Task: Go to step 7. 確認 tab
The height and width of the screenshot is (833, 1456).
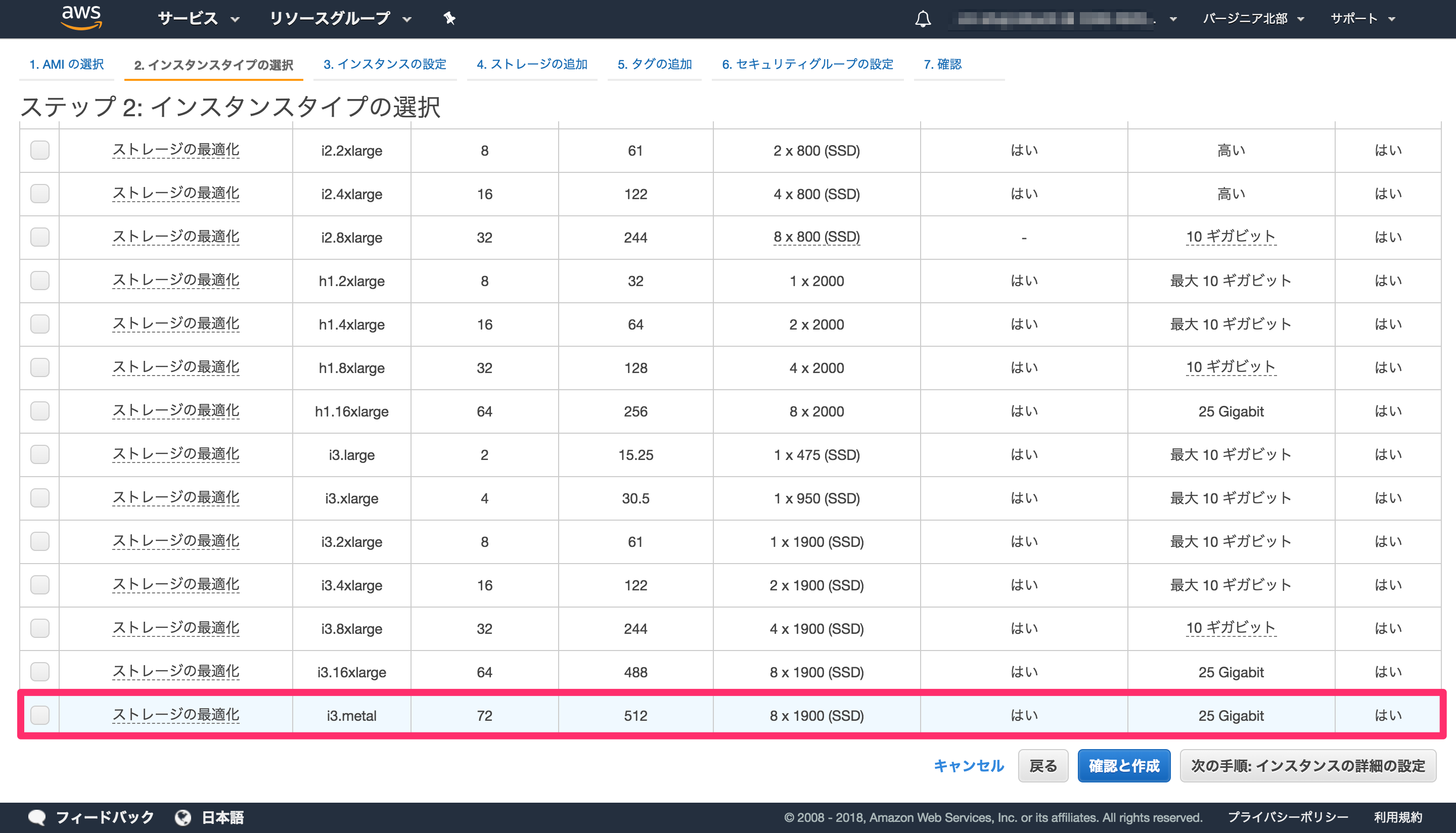Action: [942, 64]
